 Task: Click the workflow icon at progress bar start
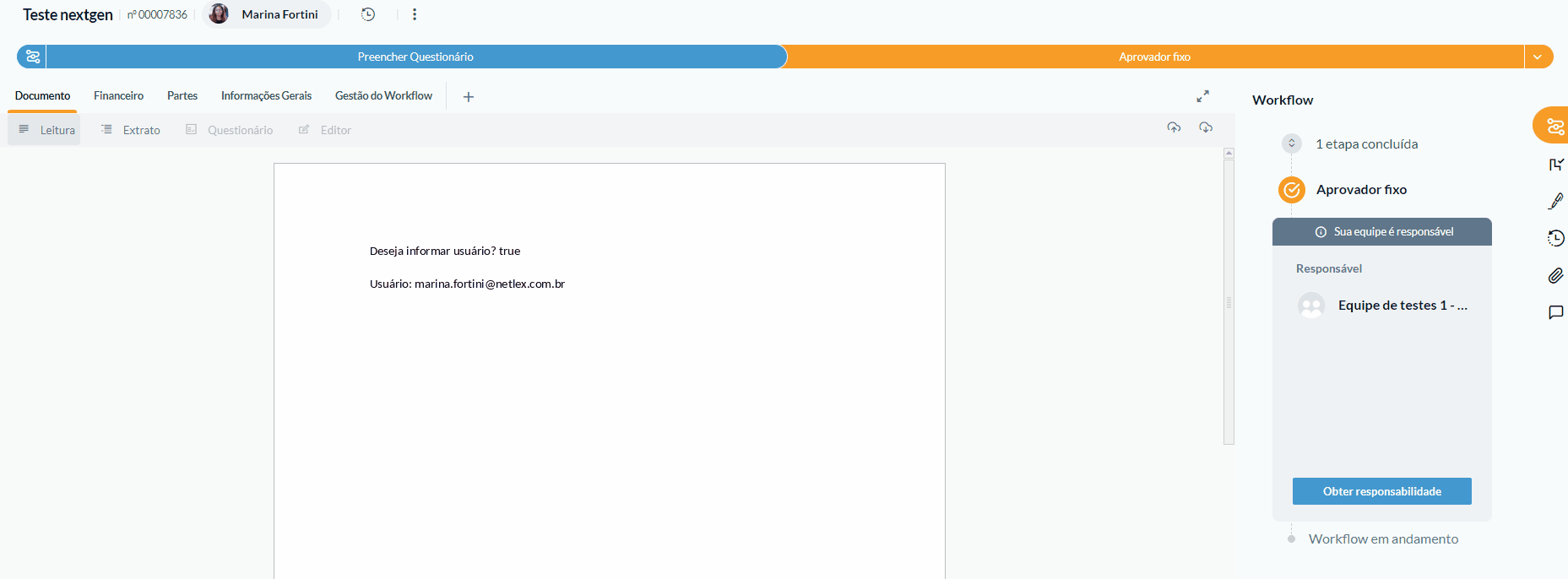click(33, 57)
